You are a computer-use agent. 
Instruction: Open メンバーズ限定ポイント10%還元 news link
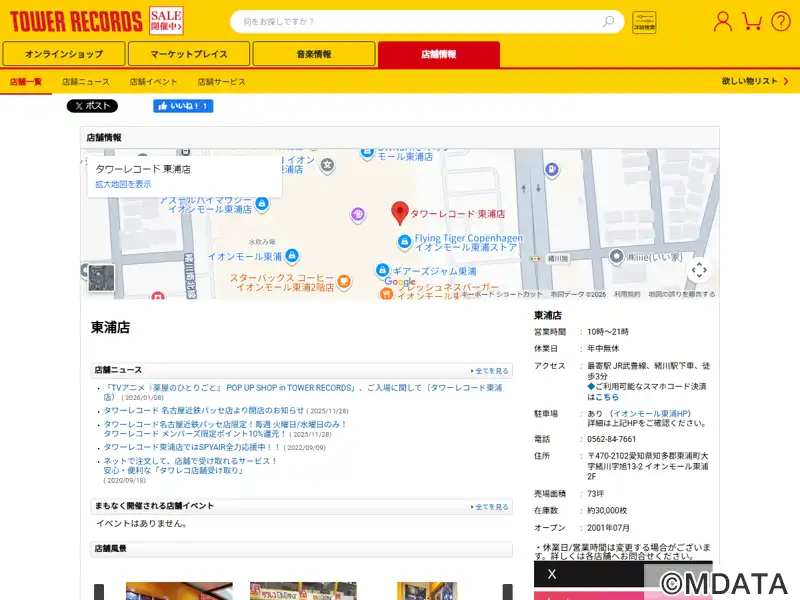click(x=225, y=429)
